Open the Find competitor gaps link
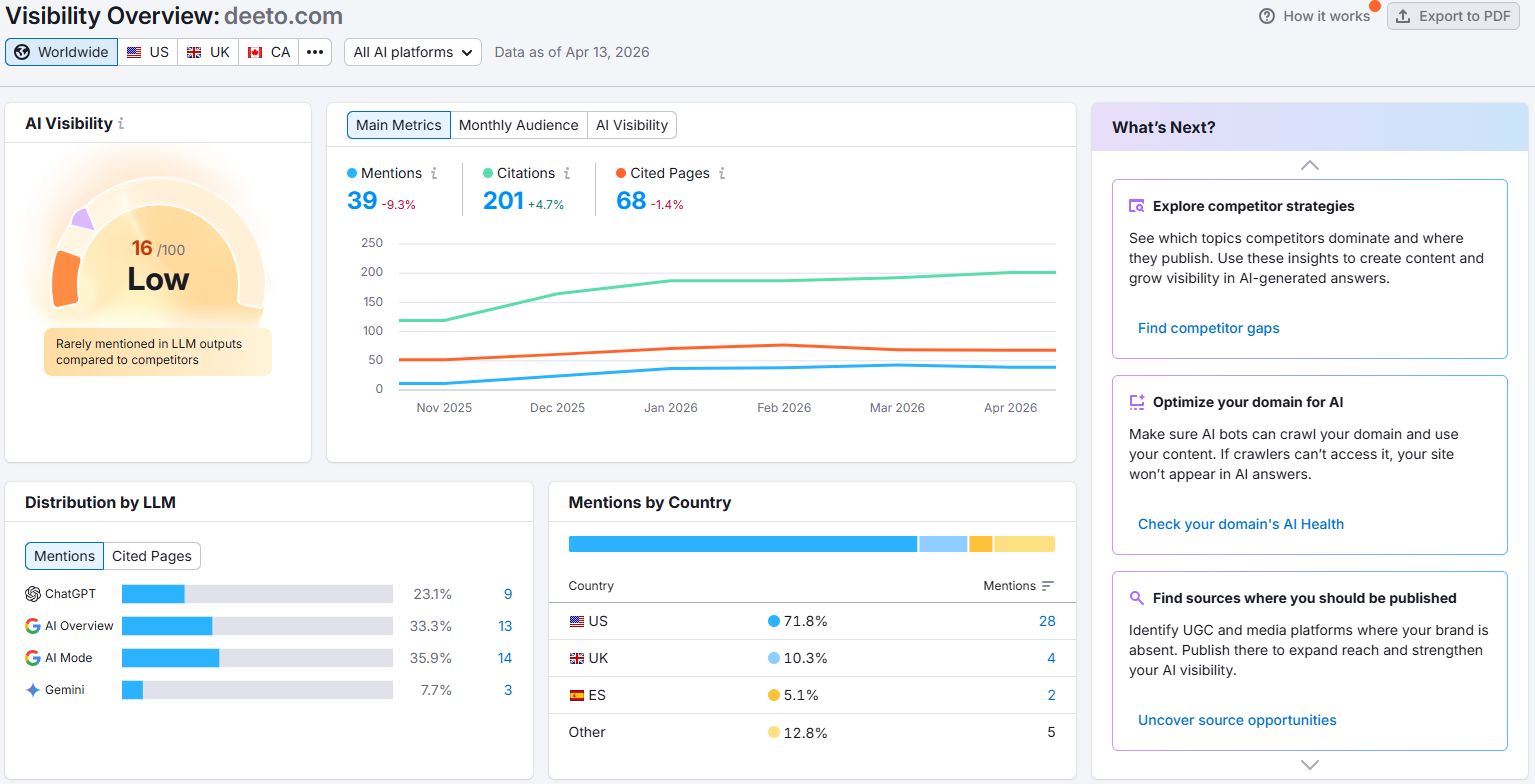The image size is (1535, 784). click(x=1208, y=328)
